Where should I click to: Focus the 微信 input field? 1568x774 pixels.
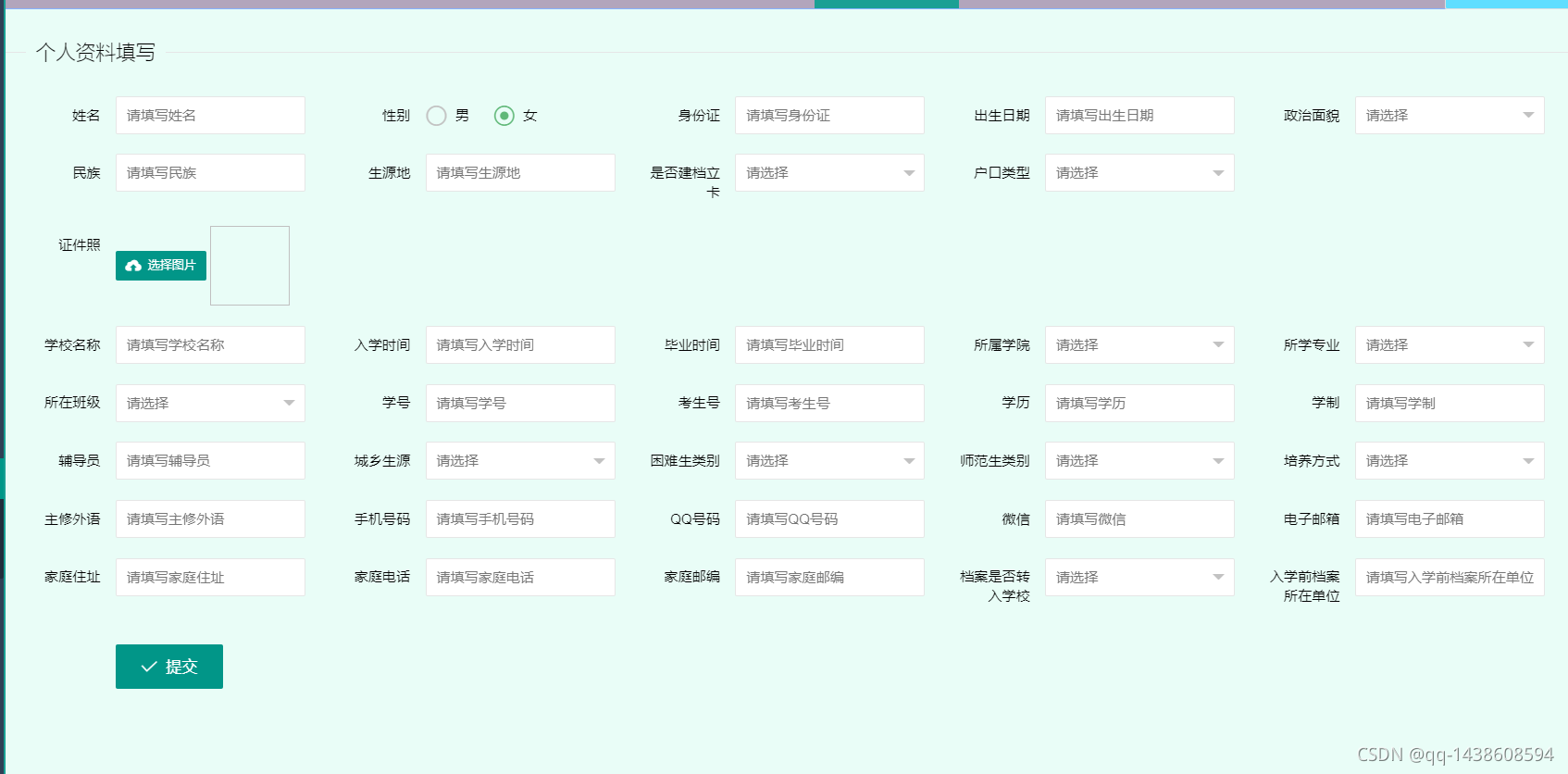pyautogui.click(x=1139, y=519)
